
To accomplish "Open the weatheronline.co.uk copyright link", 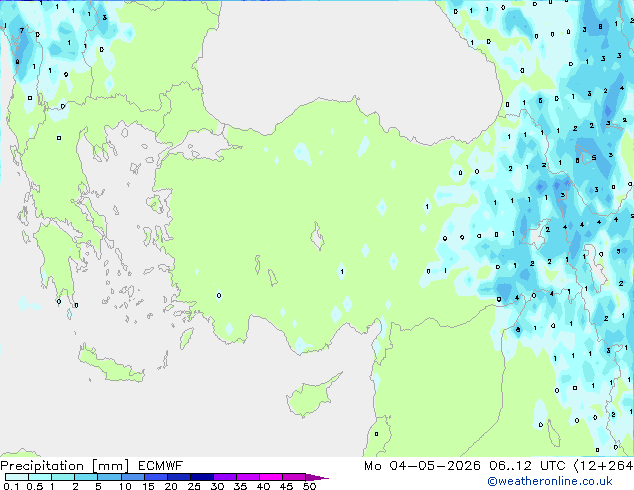I will pos(549,481).
